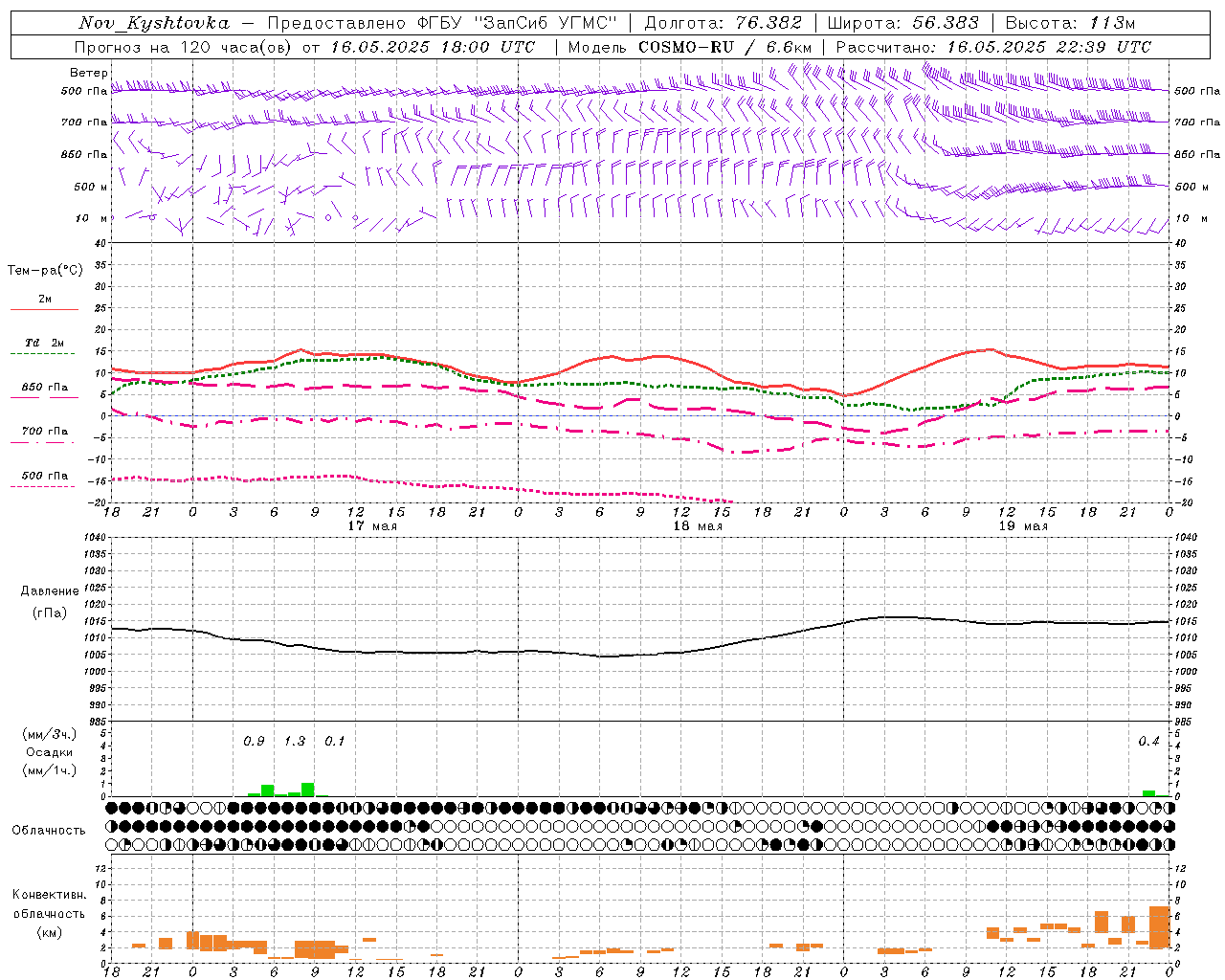The image size is (1225, 980).
Task: Select the latitude value "Широта: 56.383"
Action: 902,23
